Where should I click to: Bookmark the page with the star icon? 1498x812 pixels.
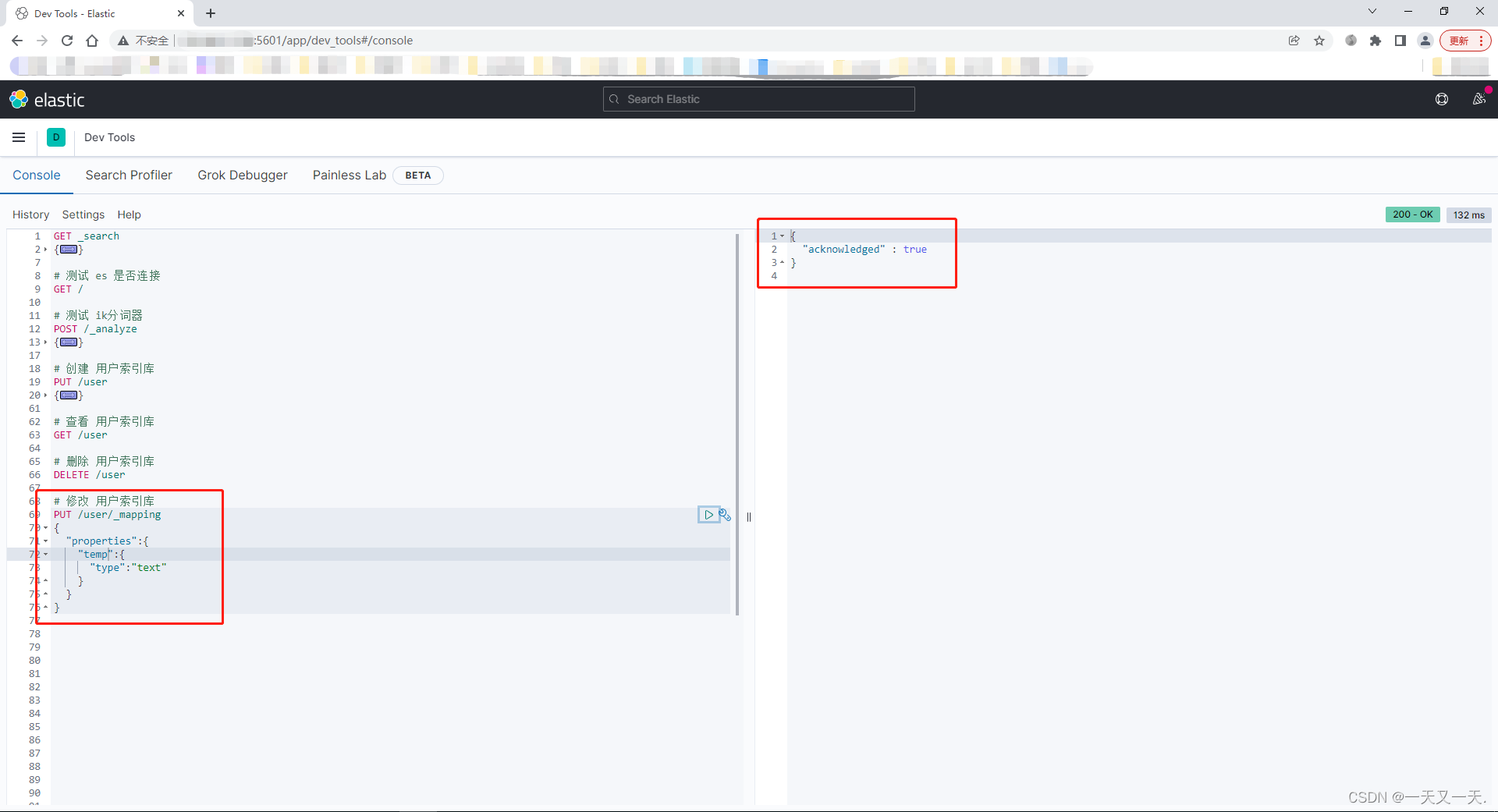coord(1319,40)
